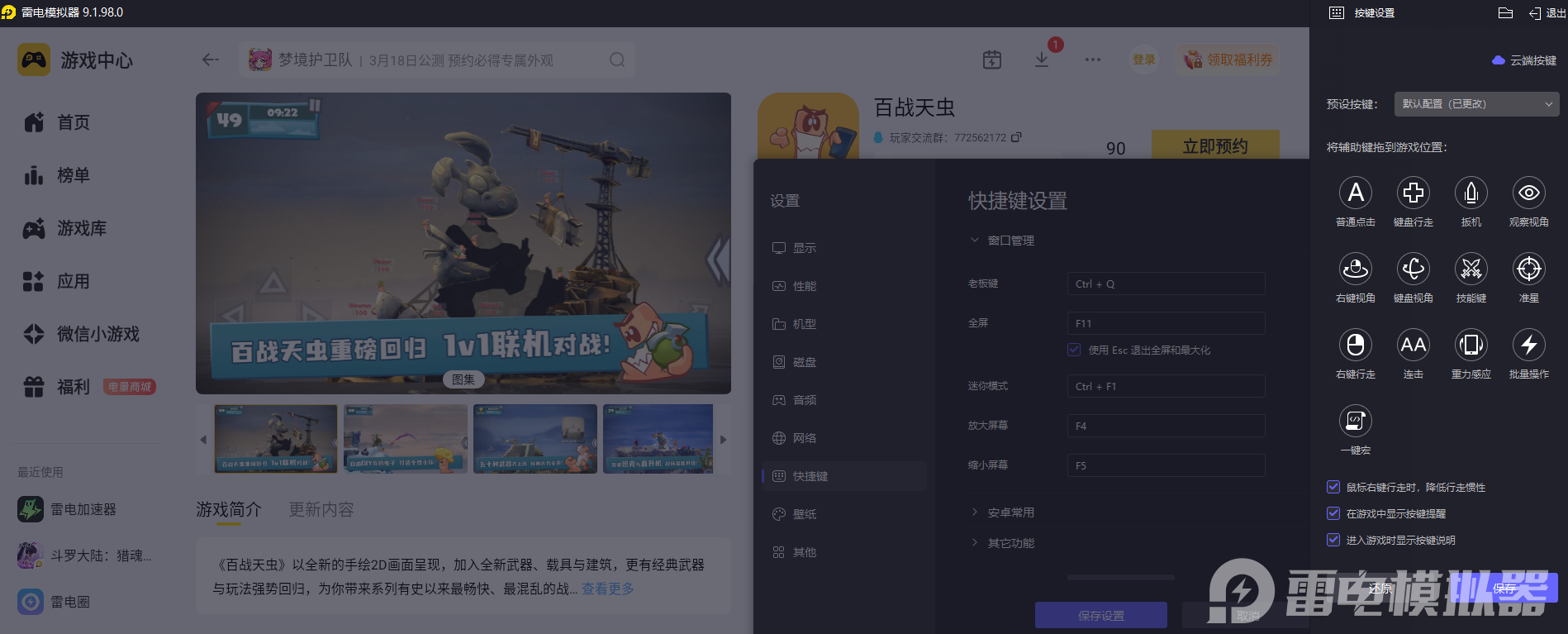
Task: Open 磁盘 settings tab
Action: point(844,362)
